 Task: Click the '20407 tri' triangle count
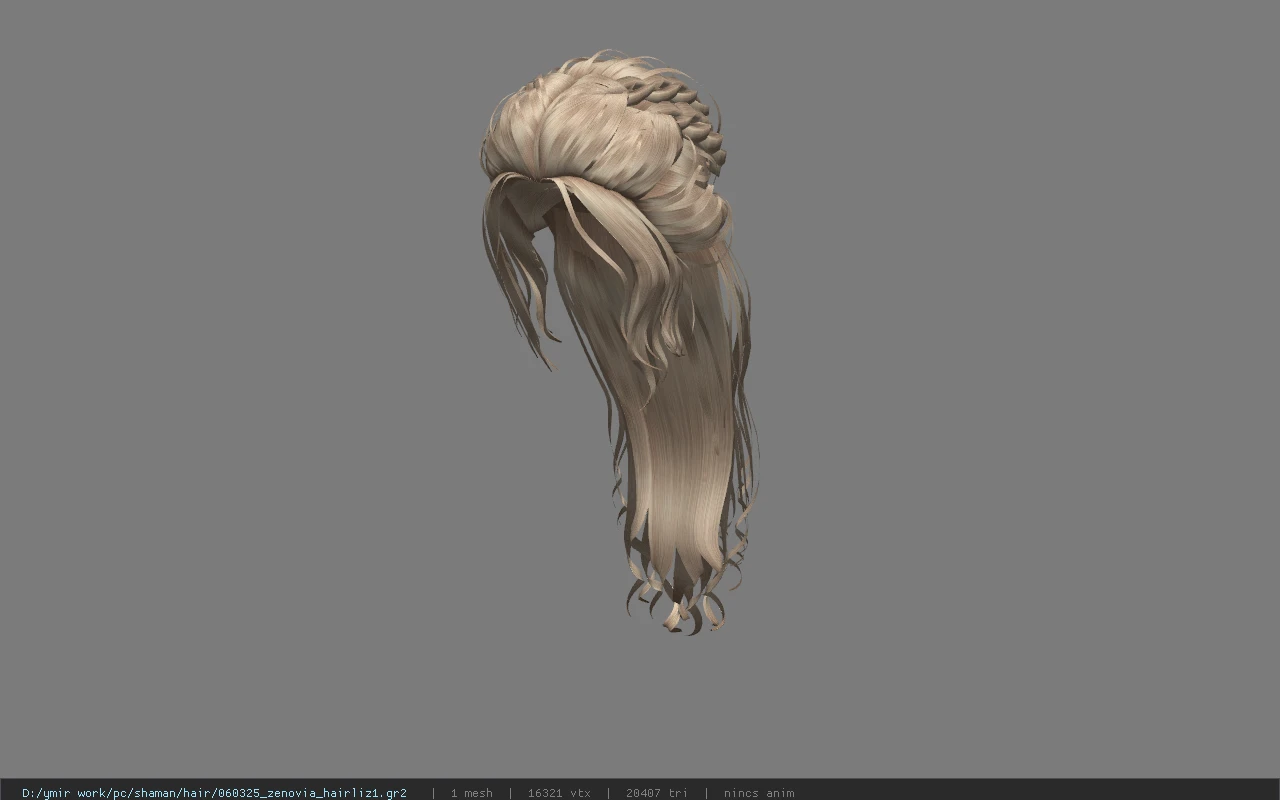point(657,793)
